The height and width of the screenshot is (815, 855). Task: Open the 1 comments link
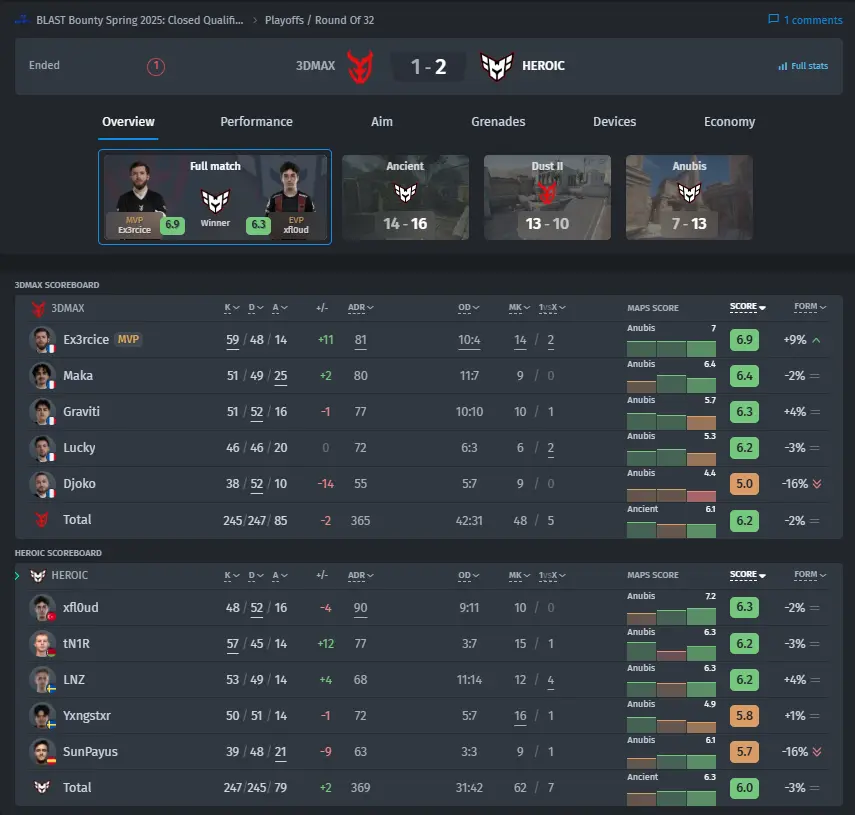(805, 20)
